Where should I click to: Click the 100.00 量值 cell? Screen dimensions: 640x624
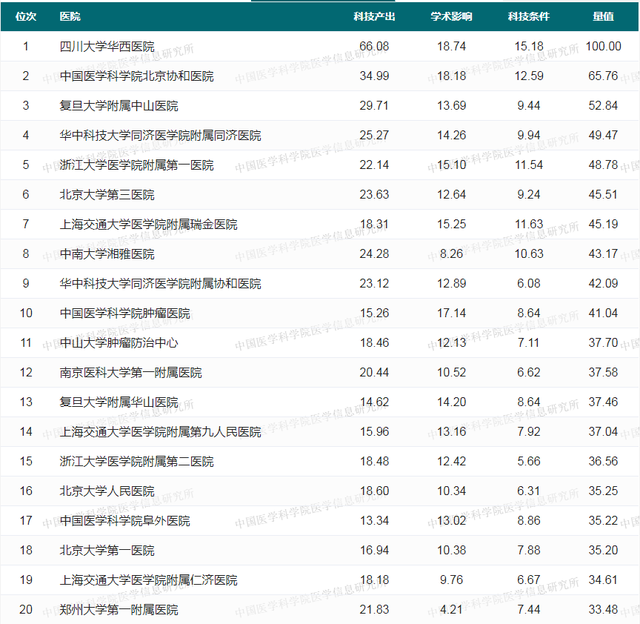click(603, 47)
